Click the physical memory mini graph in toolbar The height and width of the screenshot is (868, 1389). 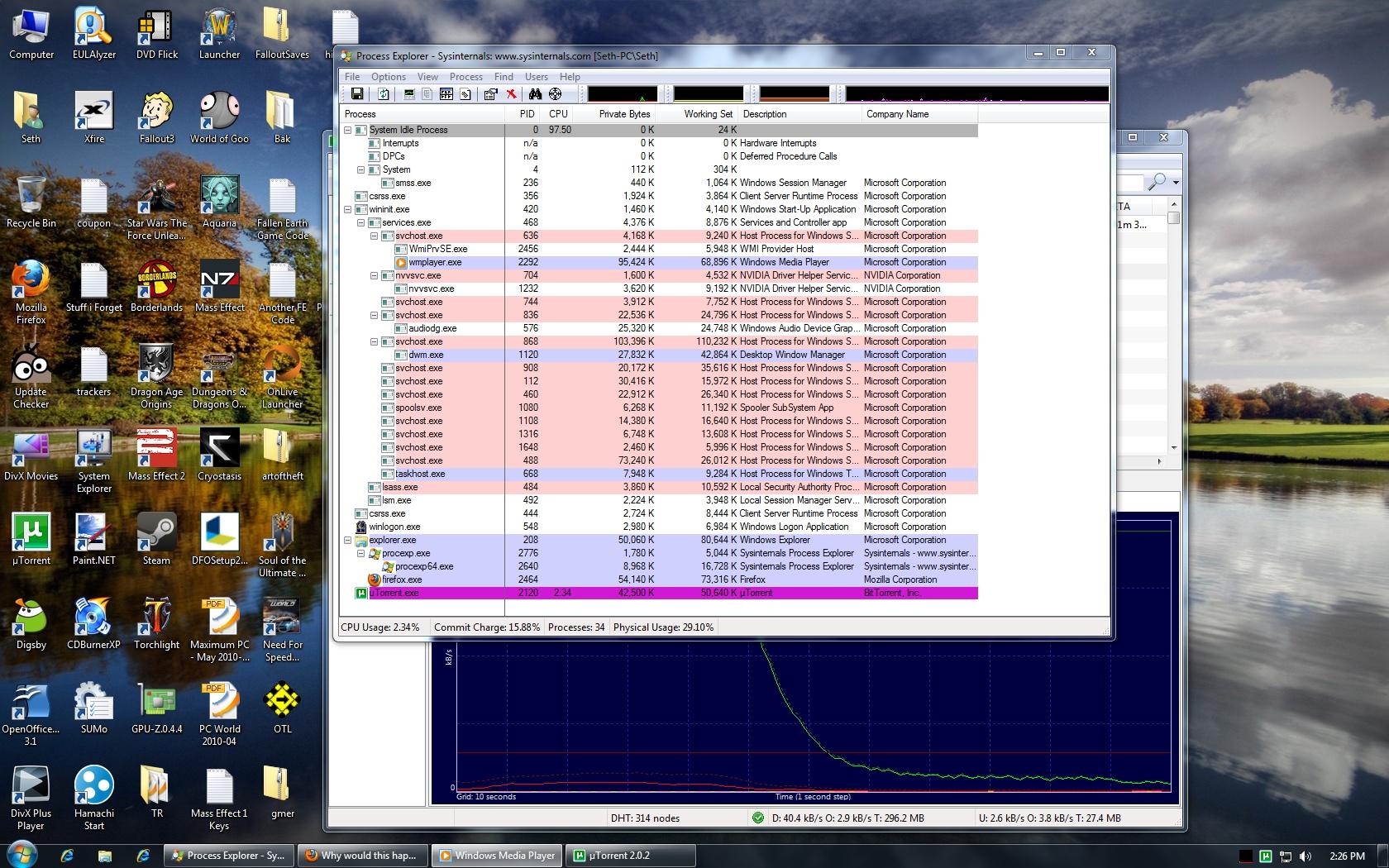pos(795,93)
